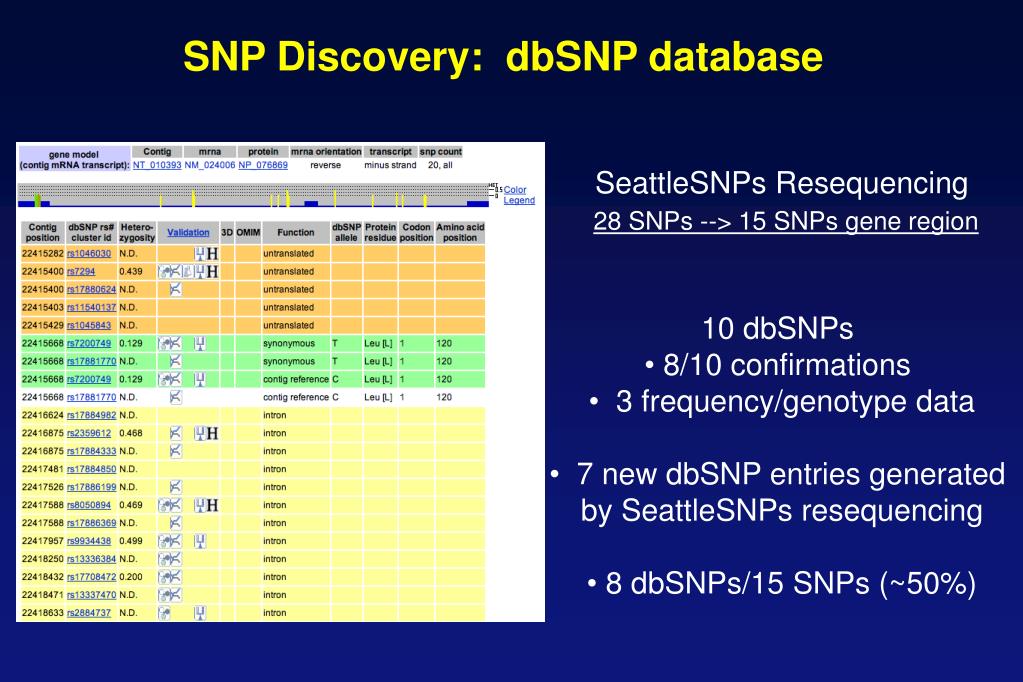This screenshot has height=682, width=1023.
Task: Click the HapMap H icon in rs1046030 row
Action: pos(212,253)
